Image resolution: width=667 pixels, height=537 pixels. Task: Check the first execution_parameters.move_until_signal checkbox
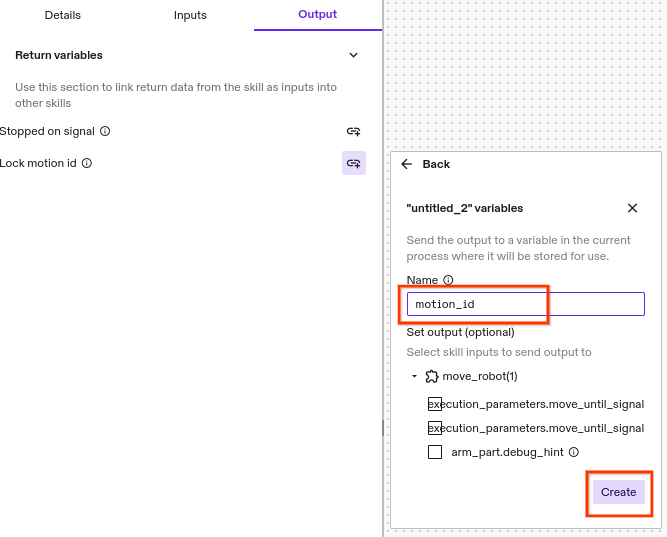click(435, 404)
